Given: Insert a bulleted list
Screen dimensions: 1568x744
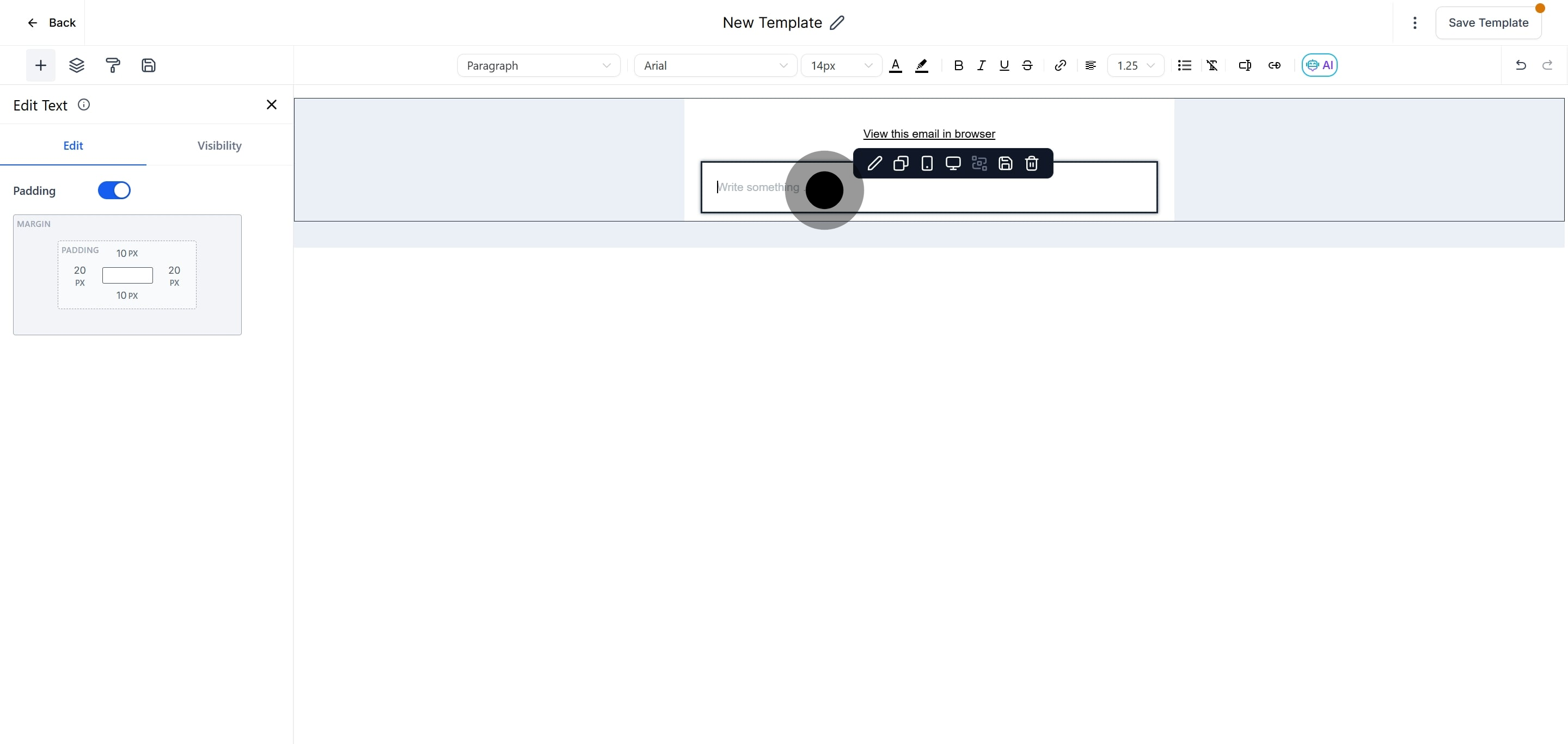Looking at the screenshot, I should (1184, 65).
